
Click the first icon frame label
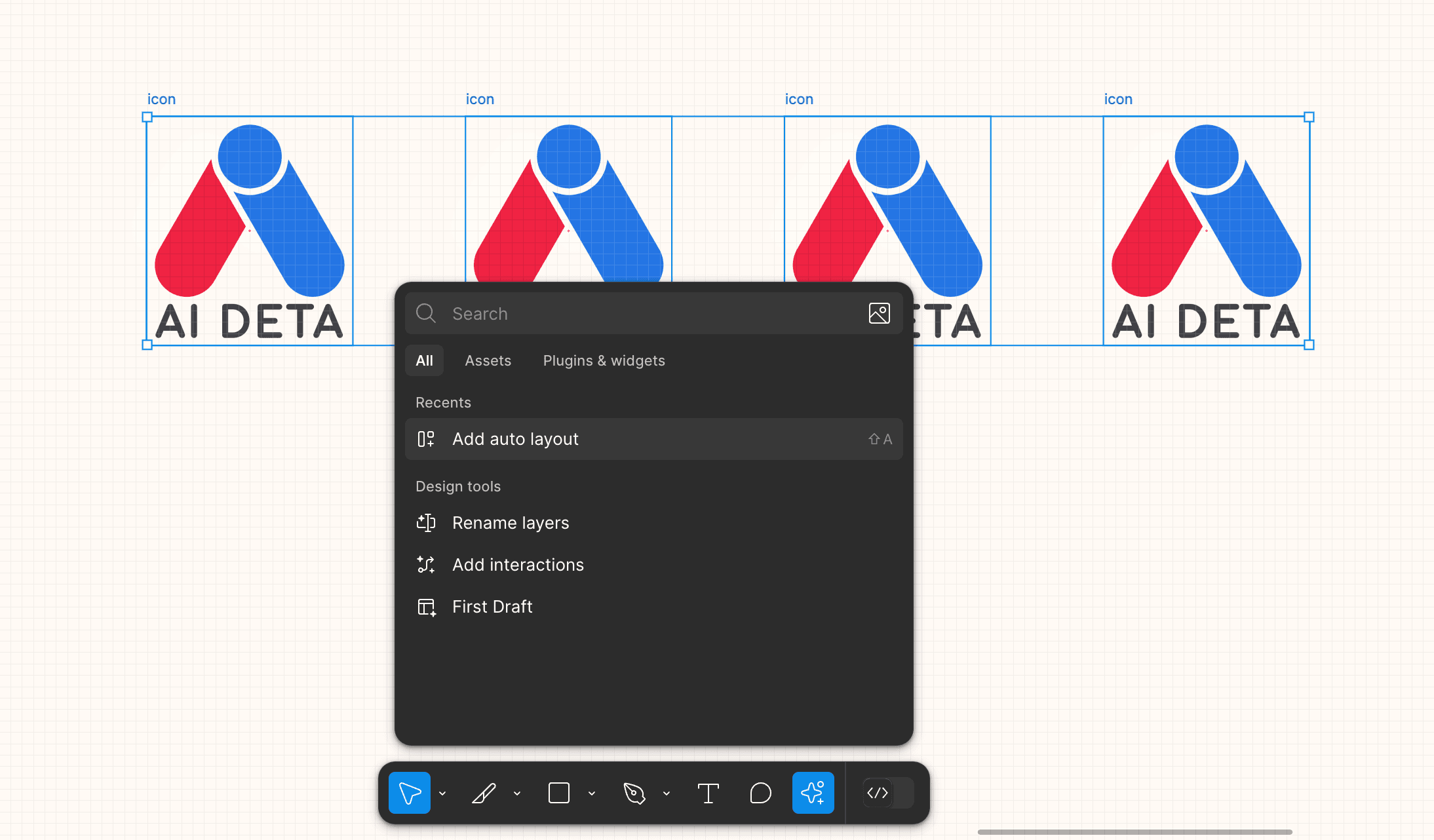click(161, 99)
